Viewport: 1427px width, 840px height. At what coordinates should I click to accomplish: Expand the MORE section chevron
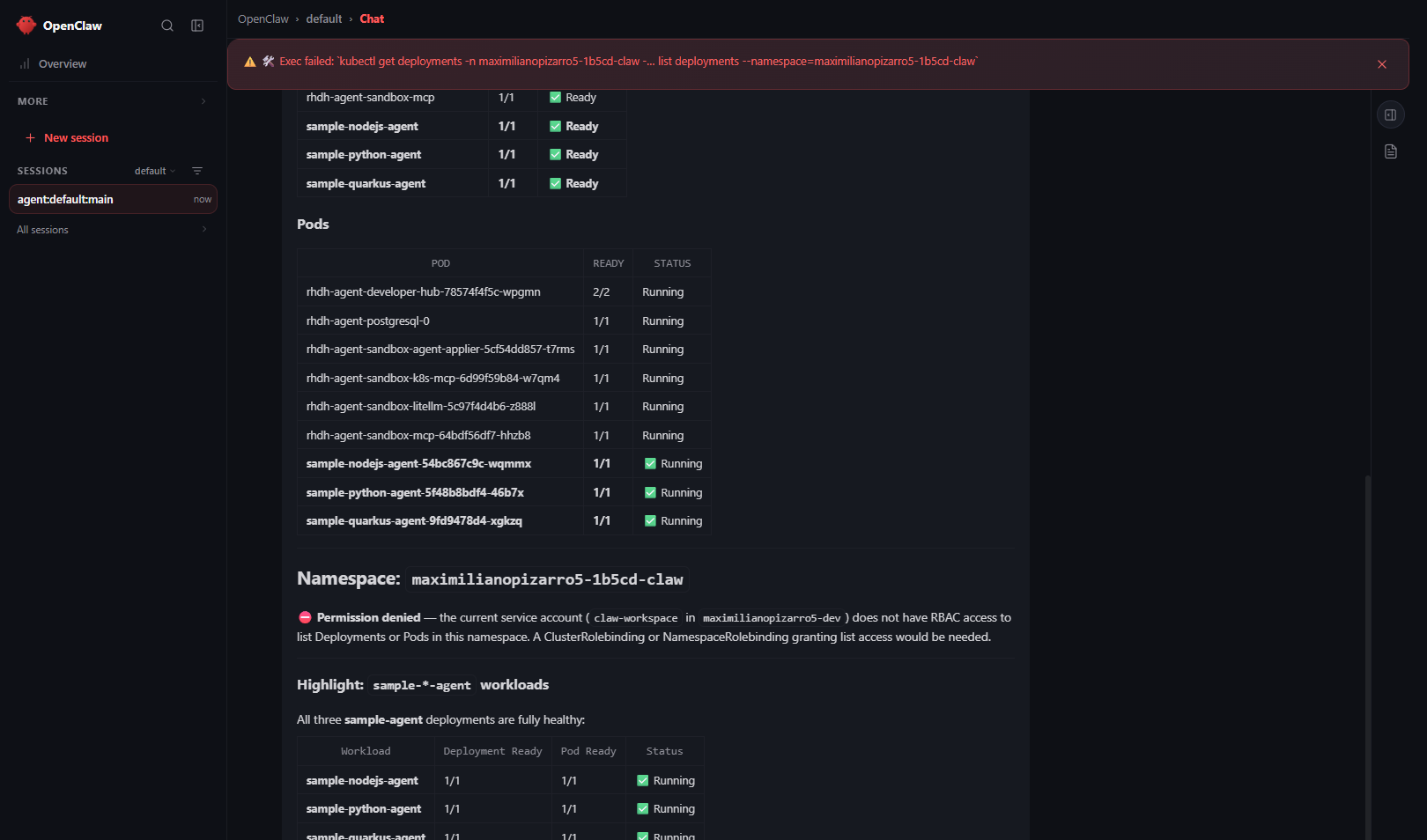point(203,101)
